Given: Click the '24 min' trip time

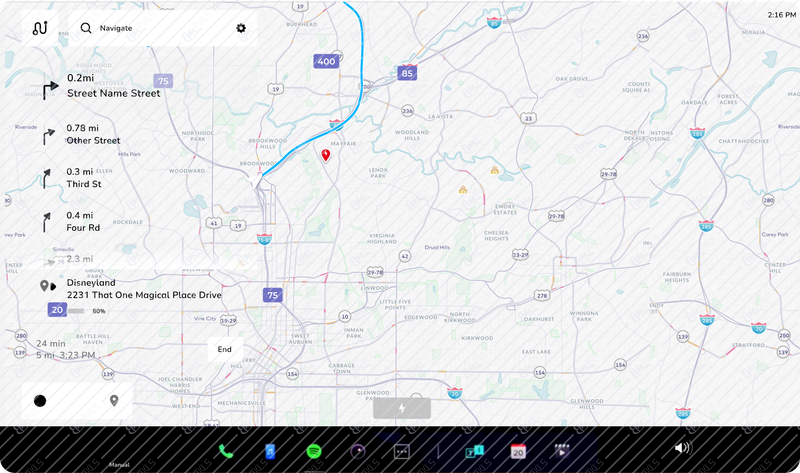Looking at the screenshot, I should (51, 343).
